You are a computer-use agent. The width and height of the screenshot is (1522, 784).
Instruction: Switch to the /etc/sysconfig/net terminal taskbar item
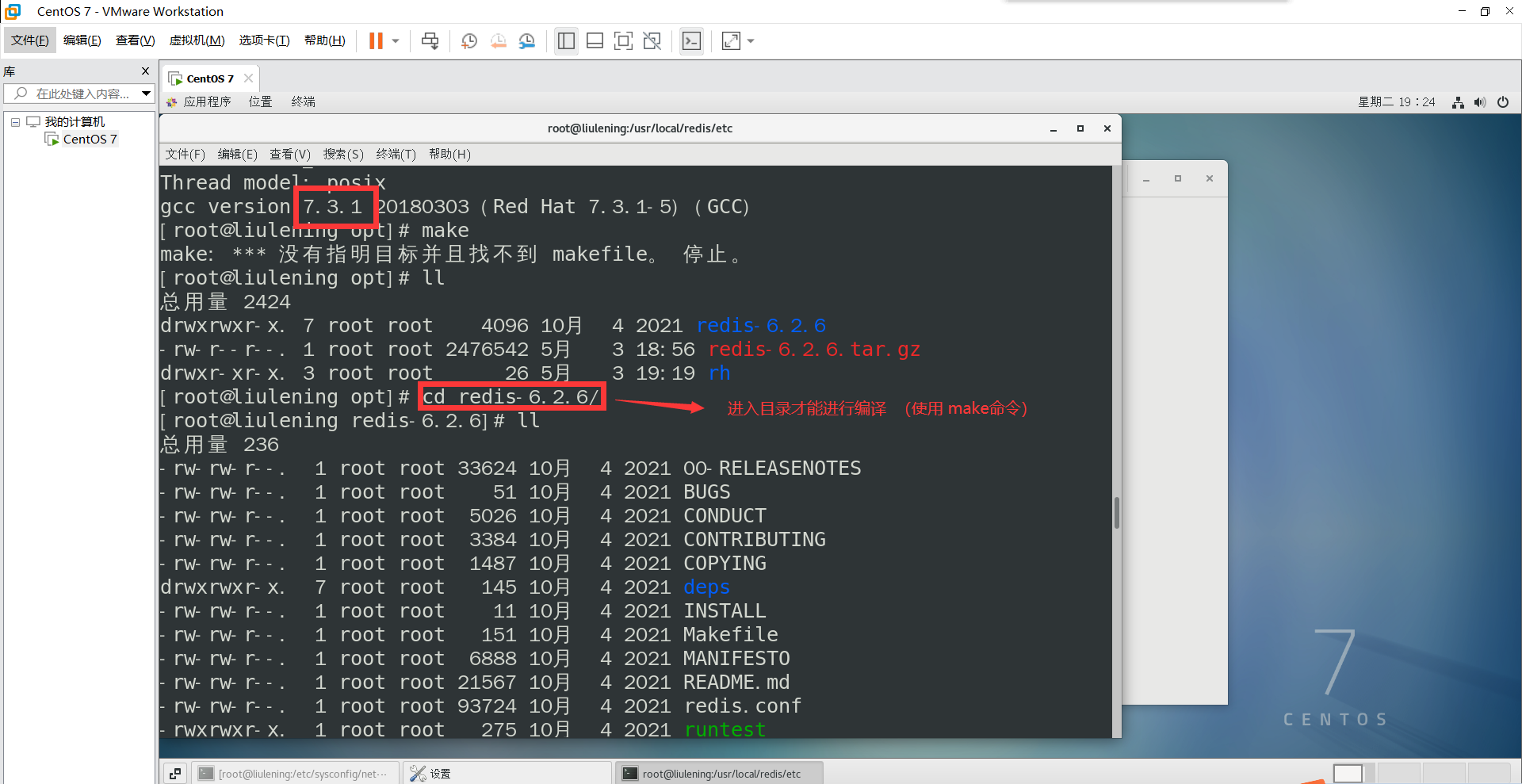pos(295,774)
